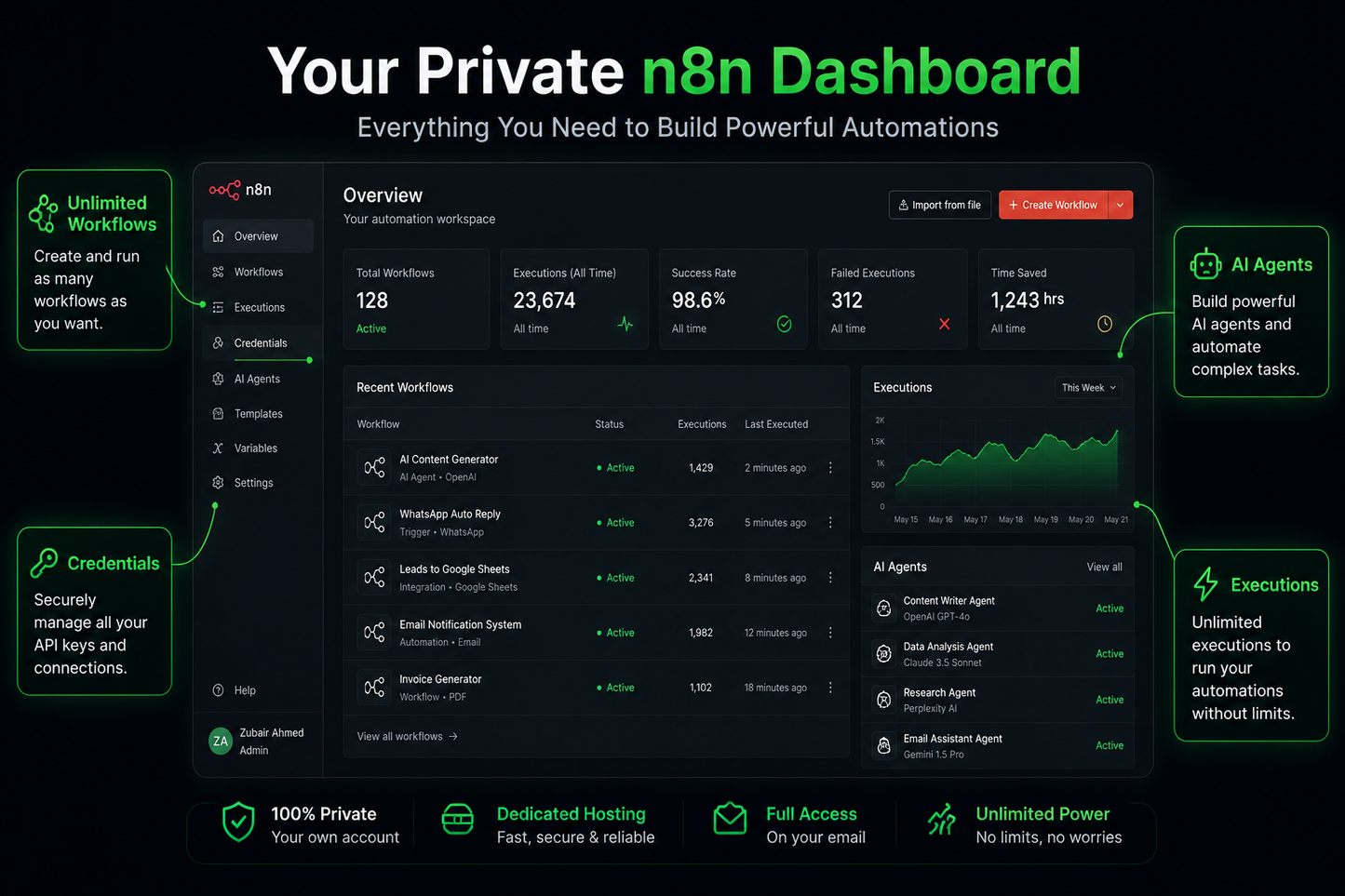Open AI Agents sidebar section
This screenshot has width=1345, height=896.
coord(258,379)
